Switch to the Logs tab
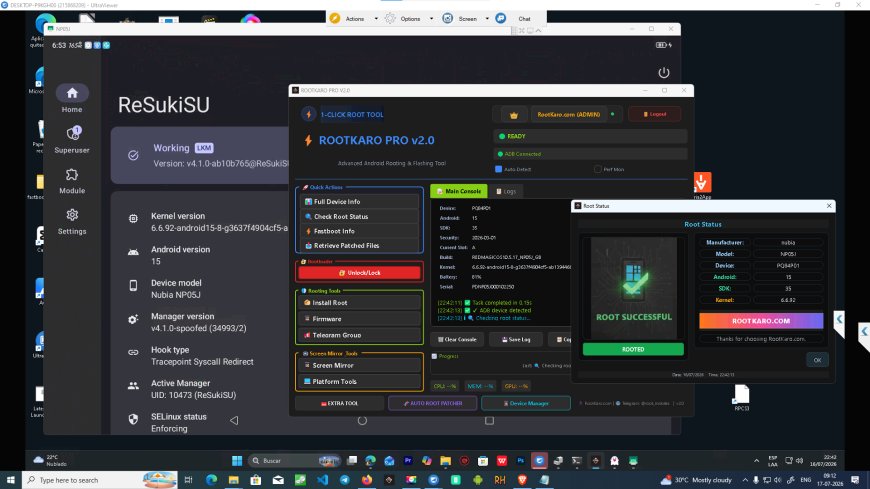 [505, 191]
